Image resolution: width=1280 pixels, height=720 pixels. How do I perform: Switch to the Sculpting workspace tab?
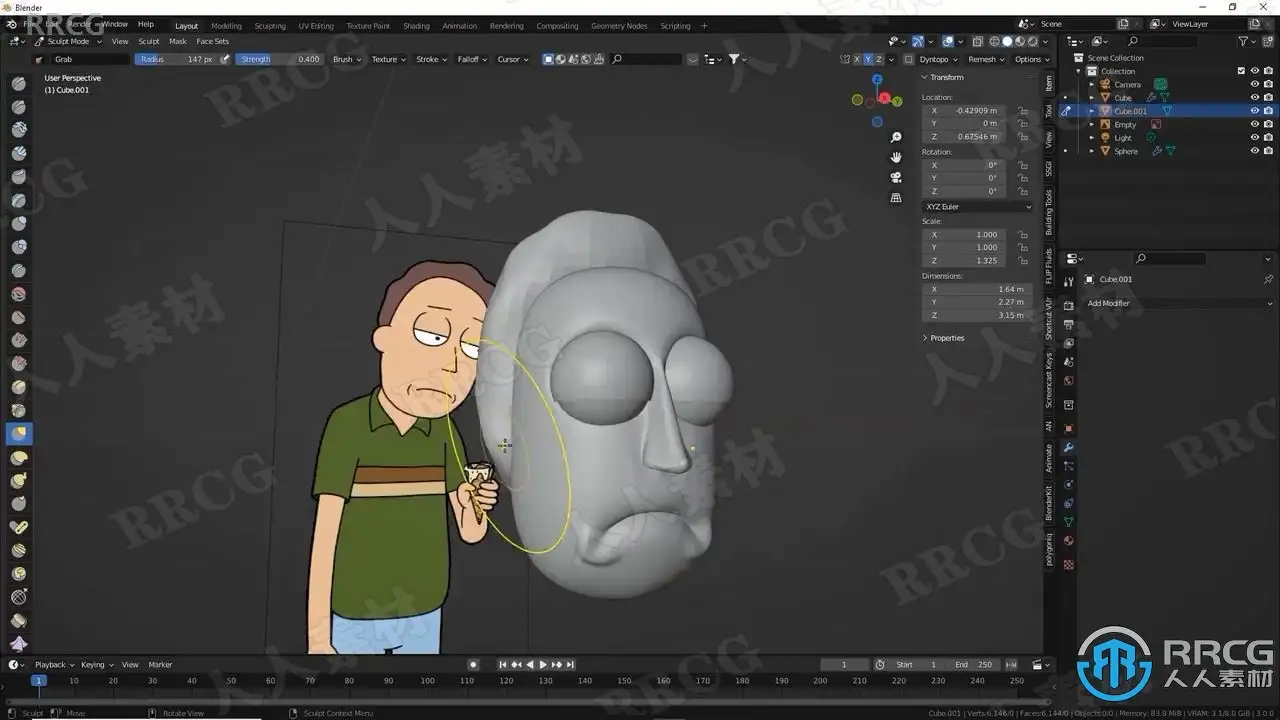point(270,25)
